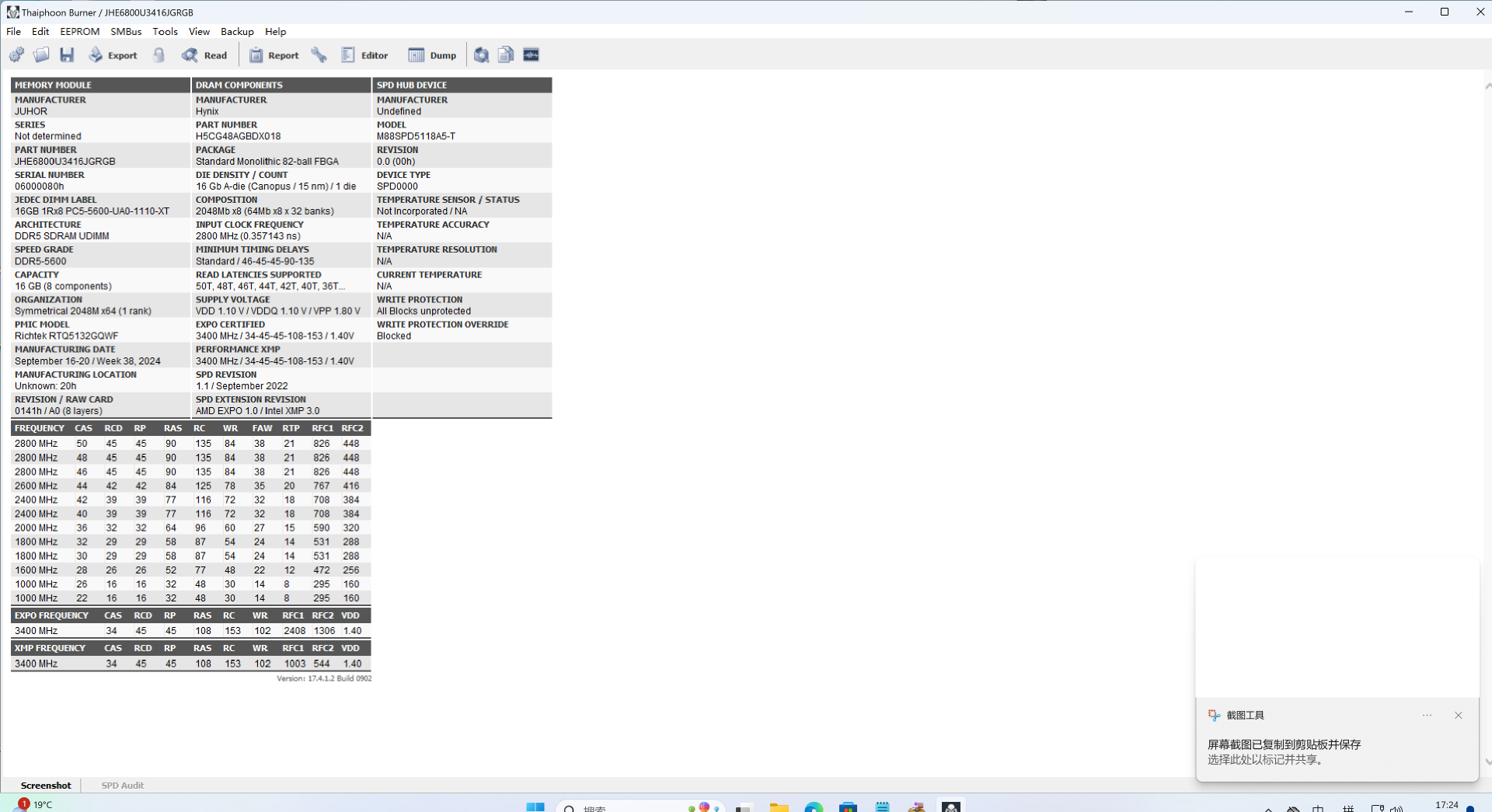Image resolution: width=1492 pixels, height=812 pixels.
Task: Click the scroll up arrow on right edge
Action: [x=1487, y=85]
